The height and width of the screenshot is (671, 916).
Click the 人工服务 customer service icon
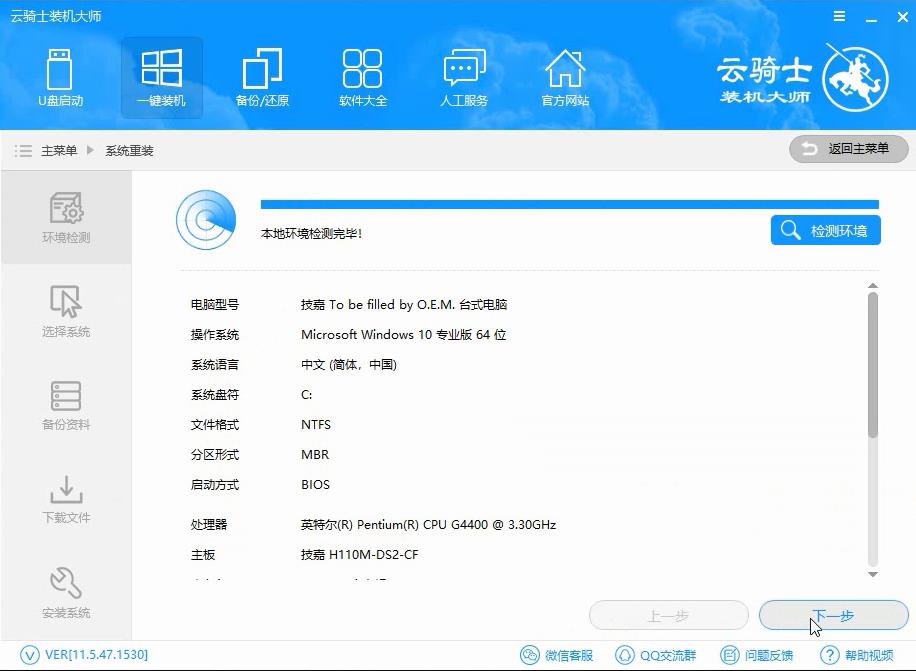tap(463, 77)
